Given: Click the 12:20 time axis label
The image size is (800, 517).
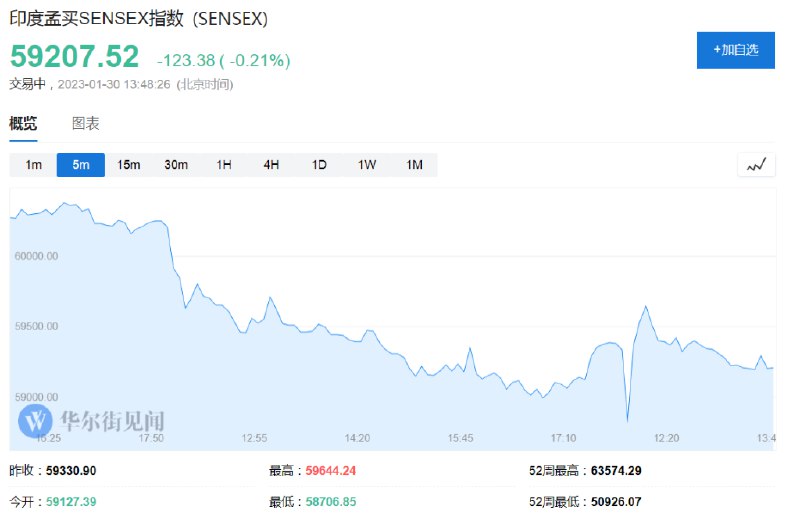Looking at the screenshot, I should (666, 438).
